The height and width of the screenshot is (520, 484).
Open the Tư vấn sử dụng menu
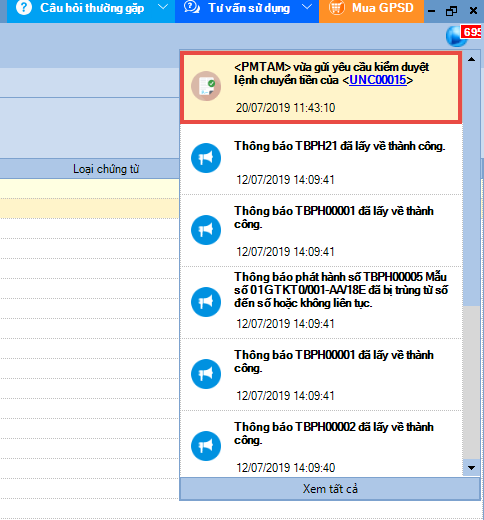247,11
